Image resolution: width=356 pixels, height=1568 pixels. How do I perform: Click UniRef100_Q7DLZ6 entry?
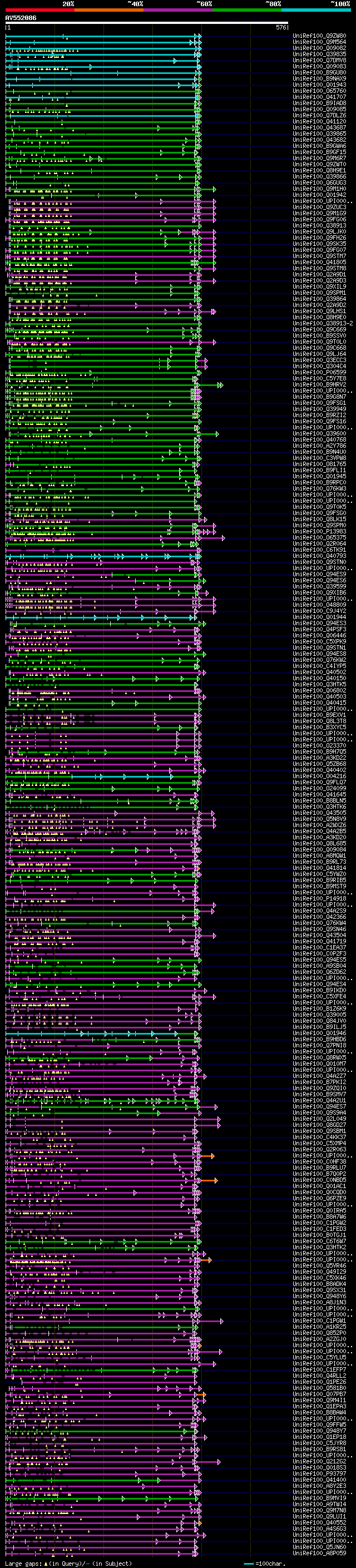[319, 115]
